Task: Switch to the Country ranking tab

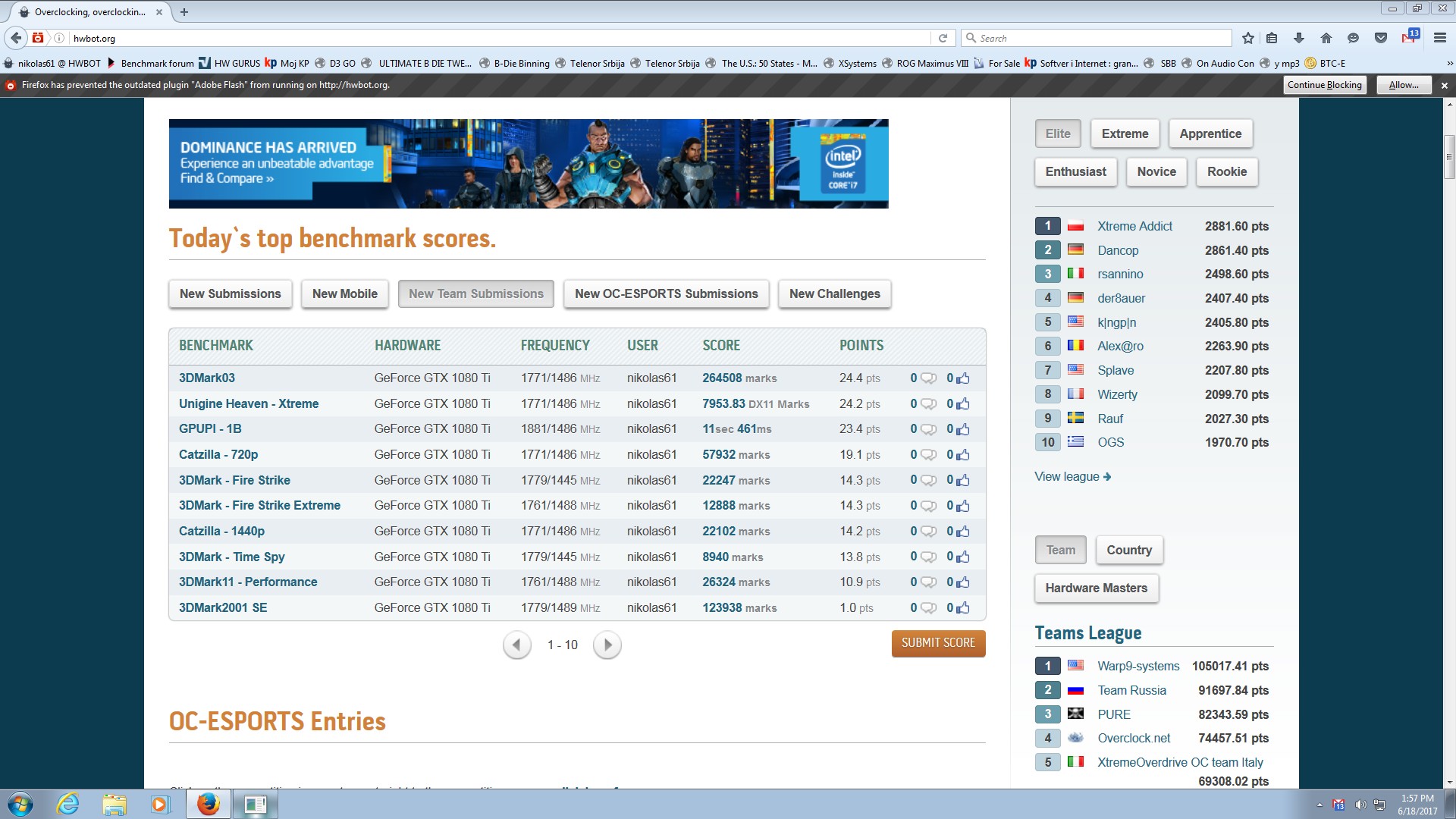Action: click(x=1129, y=551)
